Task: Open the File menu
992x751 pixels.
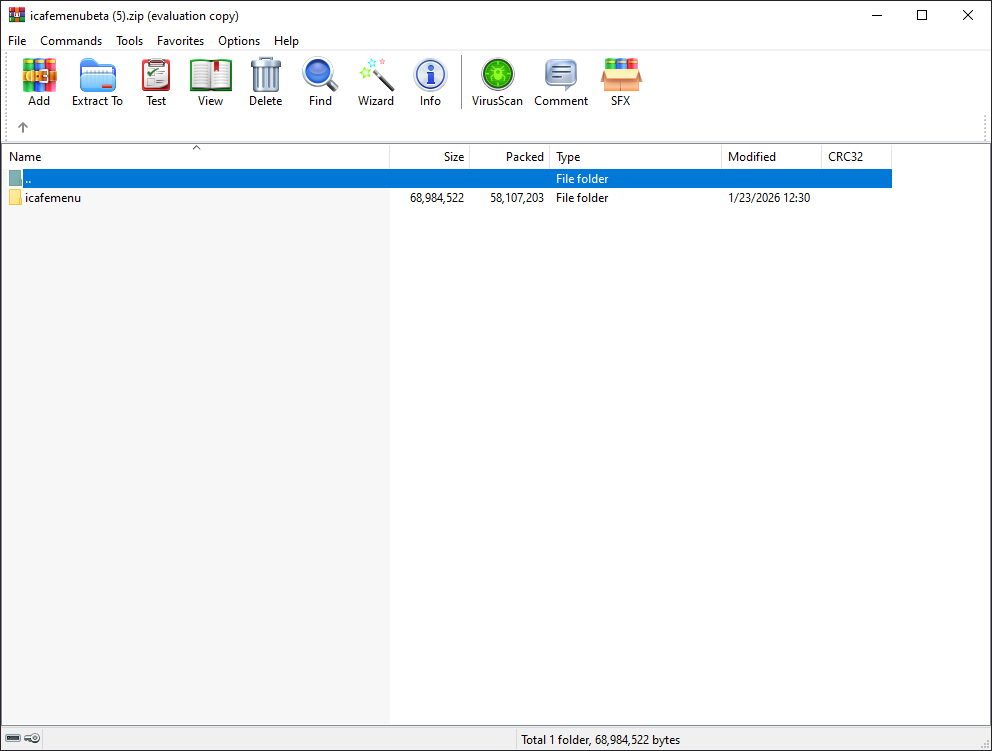Action: pos(17,41)
